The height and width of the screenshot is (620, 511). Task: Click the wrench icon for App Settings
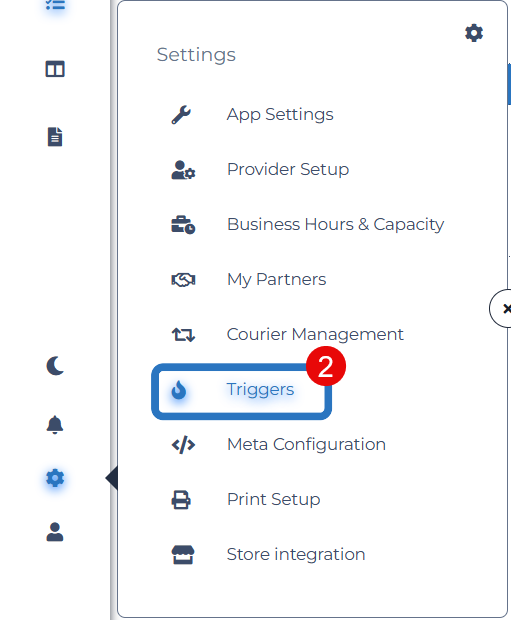pos(181,115)
